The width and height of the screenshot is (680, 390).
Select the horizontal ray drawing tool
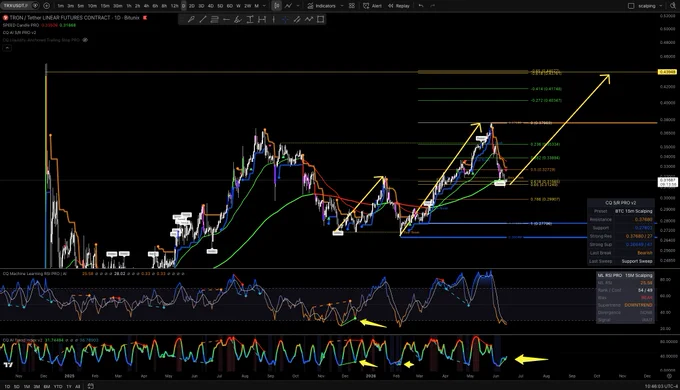coord(226,20)
